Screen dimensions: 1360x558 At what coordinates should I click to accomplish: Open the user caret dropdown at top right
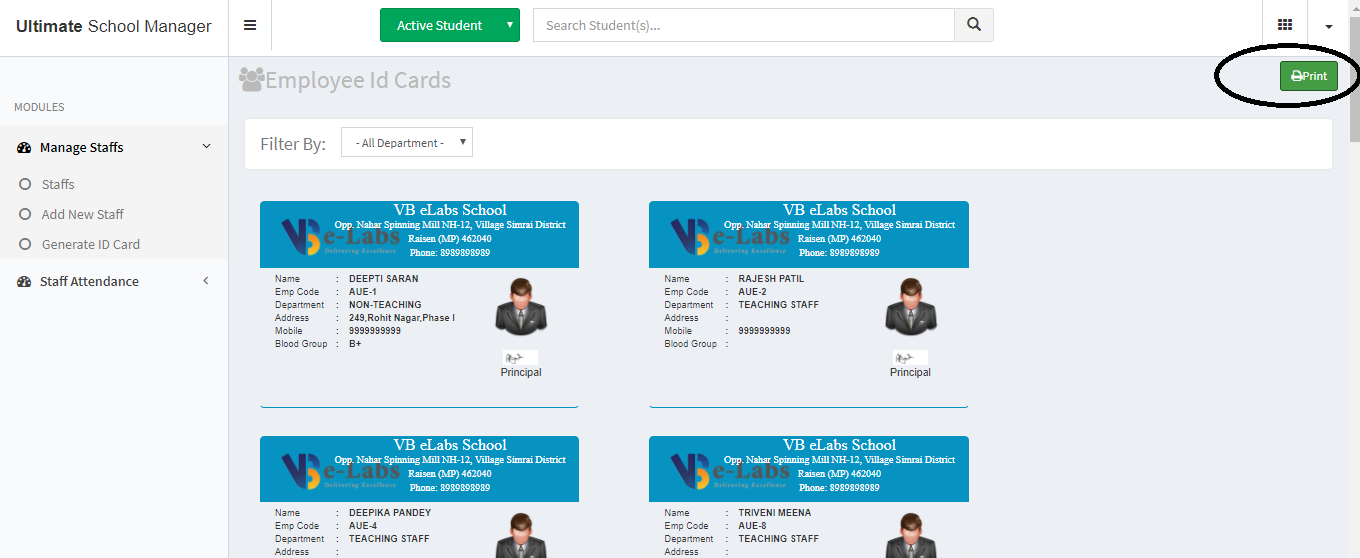click(x=1329, y=26)
